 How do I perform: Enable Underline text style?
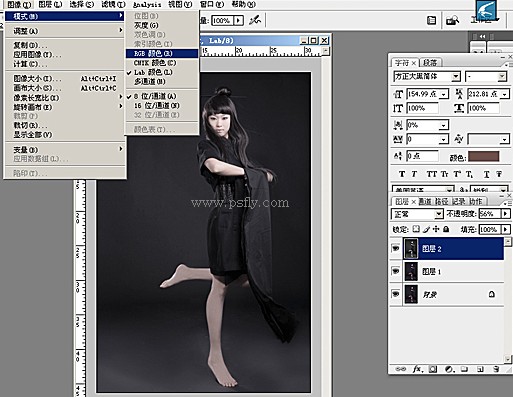tap(486, 174)
